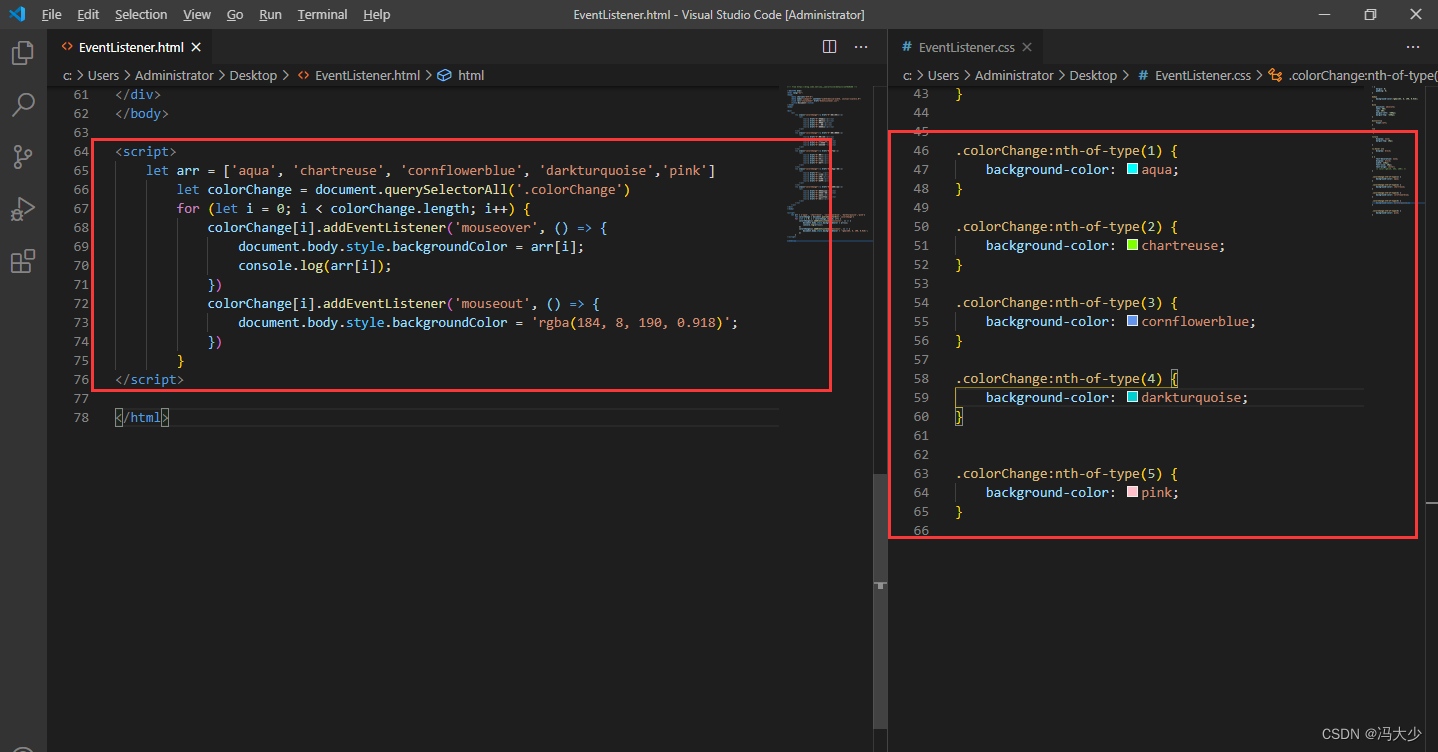Click 'Users' in the left editor breadcrumb
1438x752 pixels.
[103, 75]
